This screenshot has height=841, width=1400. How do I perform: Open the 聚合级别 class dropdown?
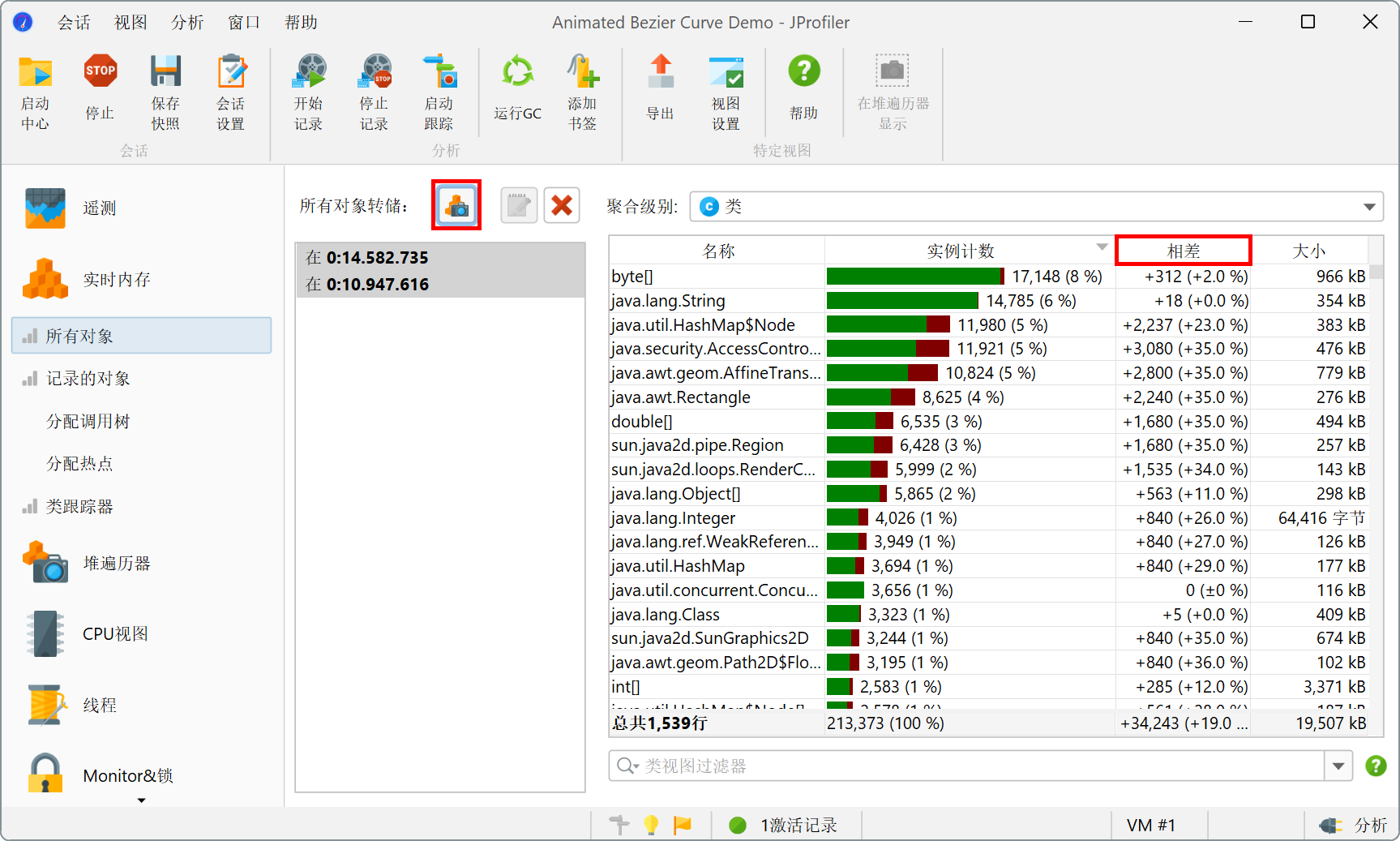pos(1037,206)
